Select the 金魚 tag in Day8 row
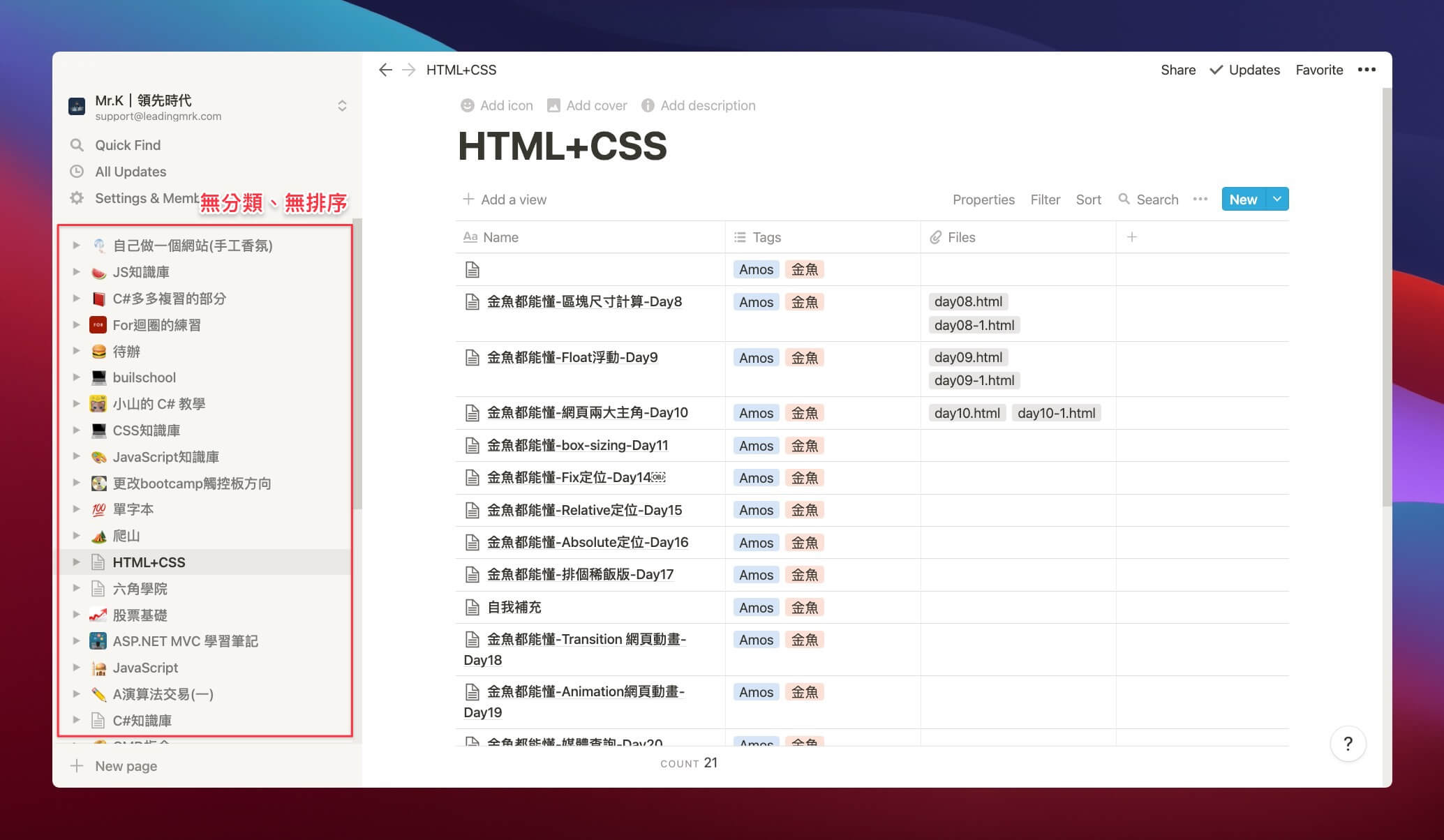1444x840 pixels. point(805,302)
